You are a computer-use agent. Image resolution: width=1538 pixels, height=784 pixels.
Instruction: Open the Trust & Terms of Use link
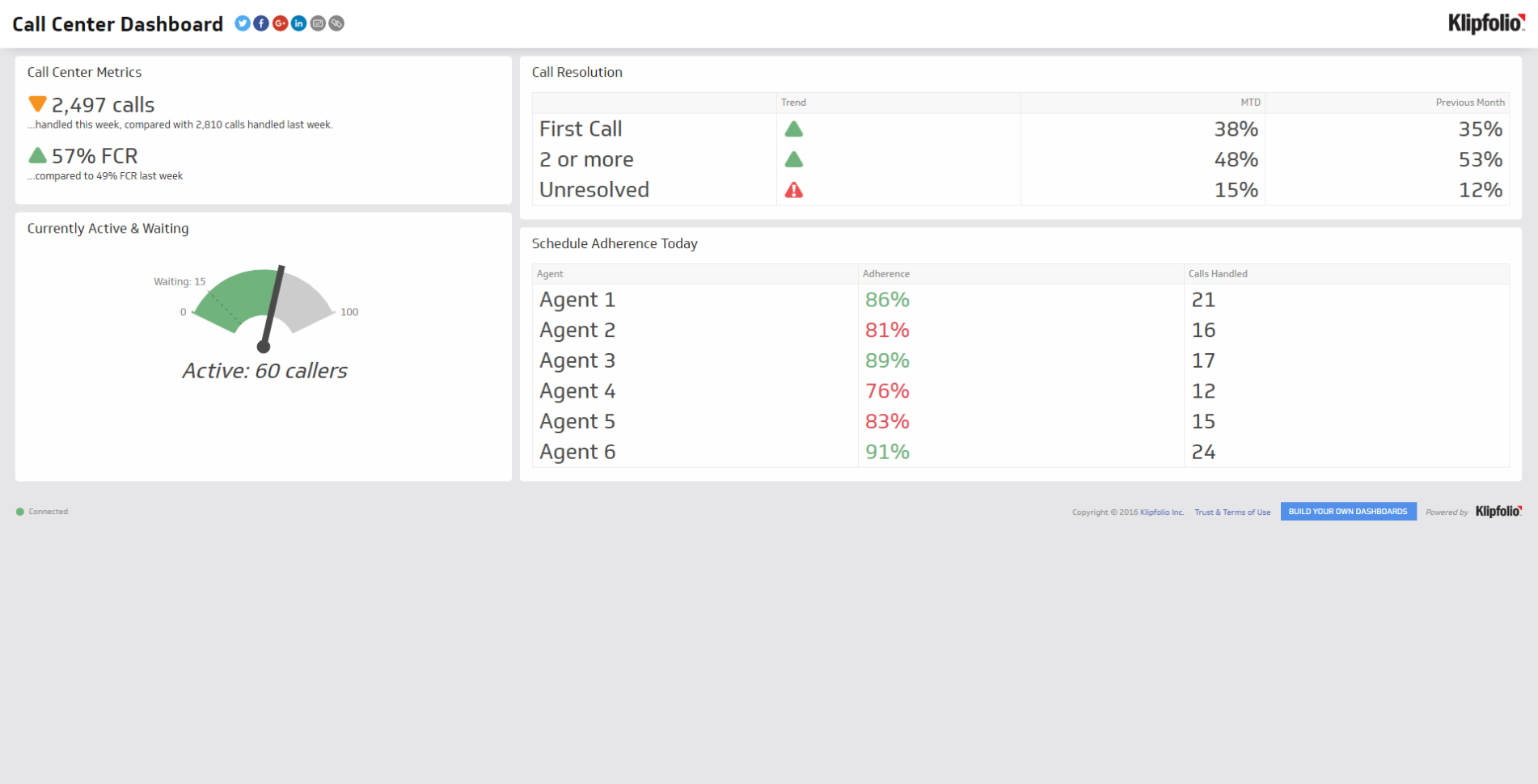click(x=1232, y=512)
